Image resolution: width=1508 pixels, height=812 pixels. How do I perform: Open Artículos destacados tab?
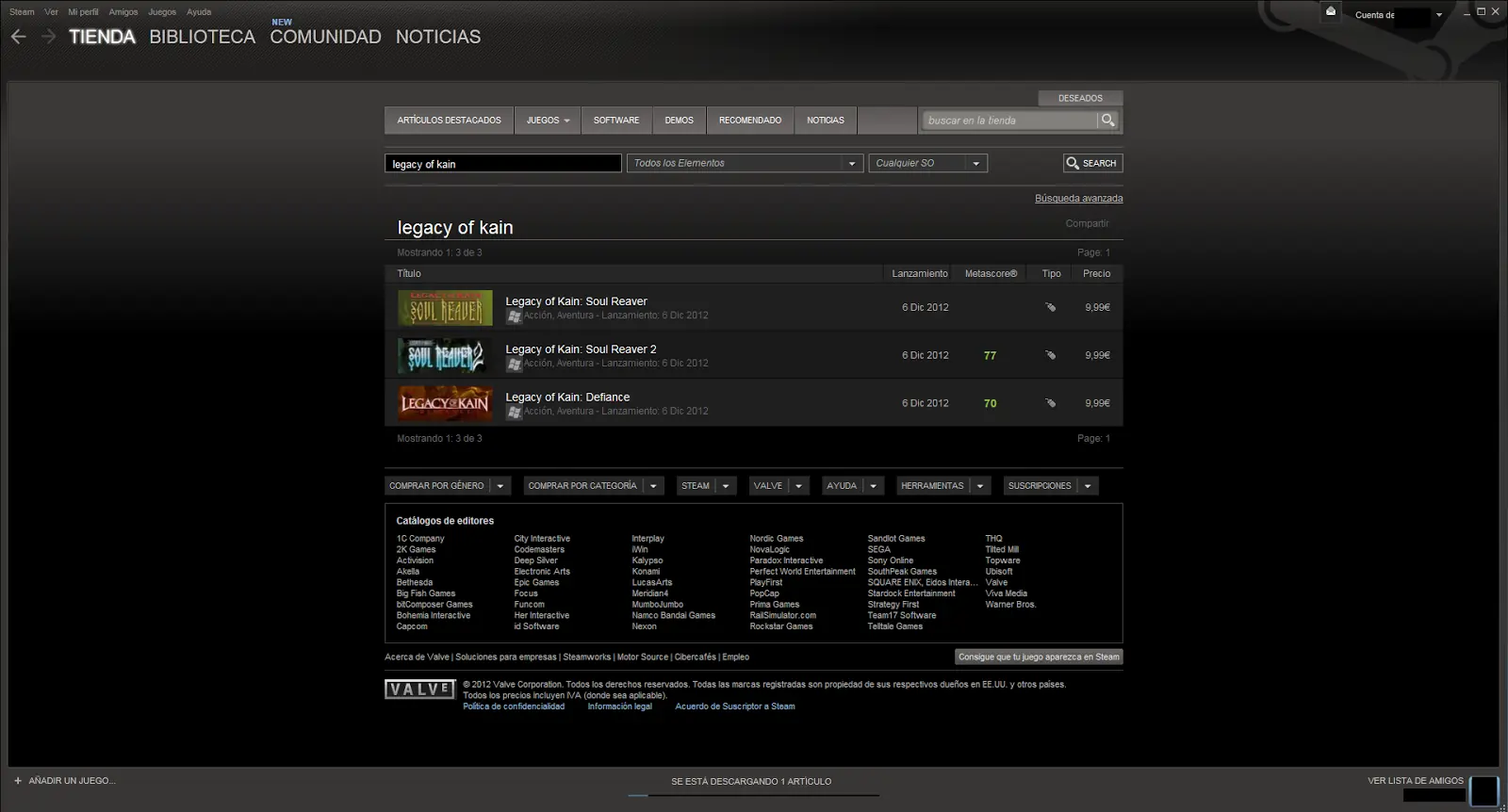pyautogui.click(x=449, y=121)
